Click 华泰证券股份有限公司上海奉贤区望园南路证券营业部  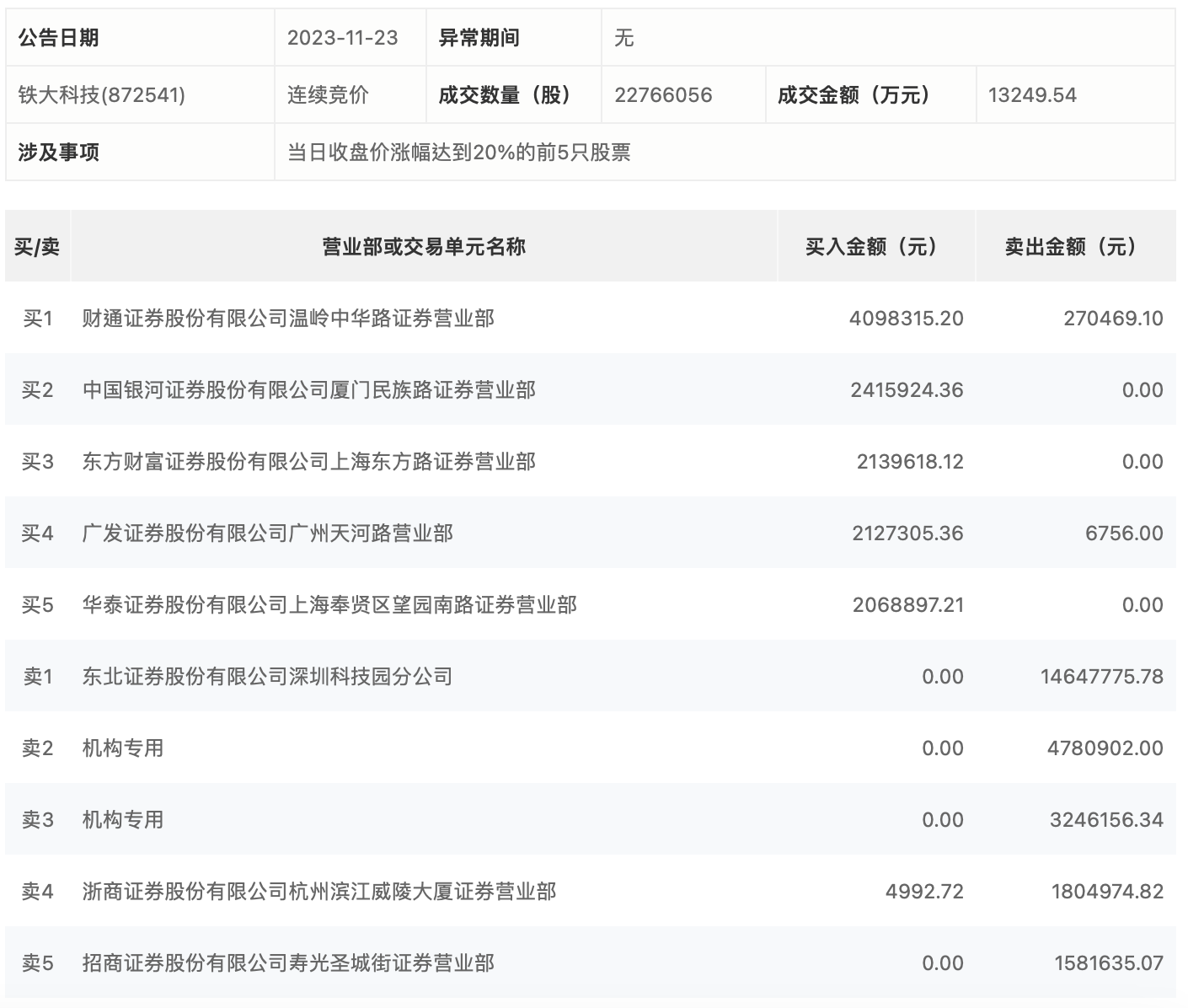[329, 605]
